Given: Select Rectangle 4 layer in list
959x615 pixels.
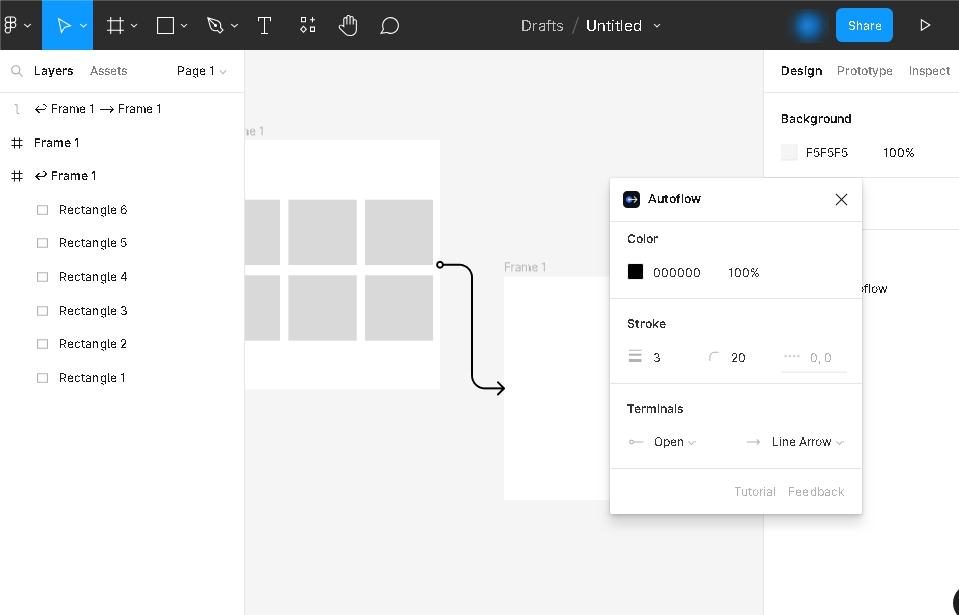Looking at the screenshot, I should pos(93,277).
